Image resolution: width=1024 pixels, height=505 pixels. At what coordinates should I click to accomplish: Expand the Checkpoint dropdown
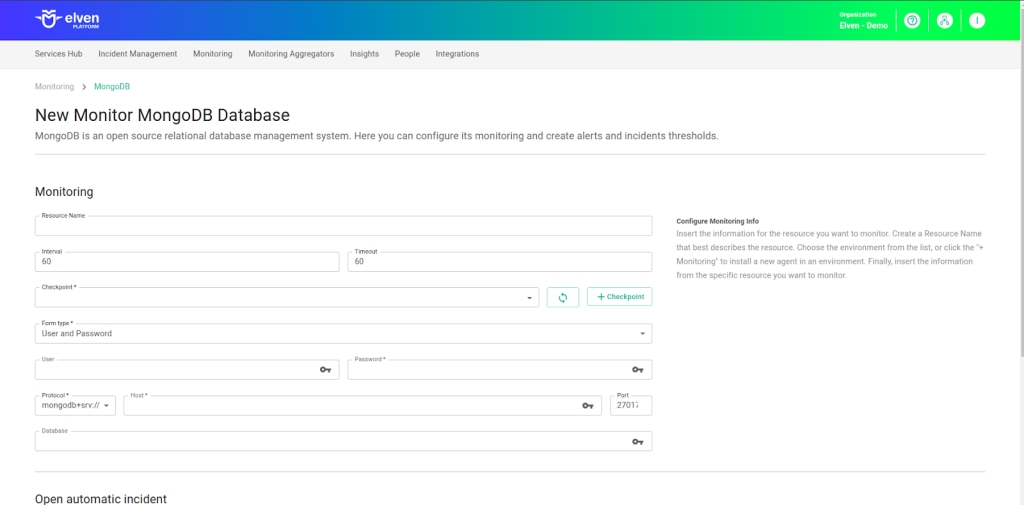pos(529,298)
